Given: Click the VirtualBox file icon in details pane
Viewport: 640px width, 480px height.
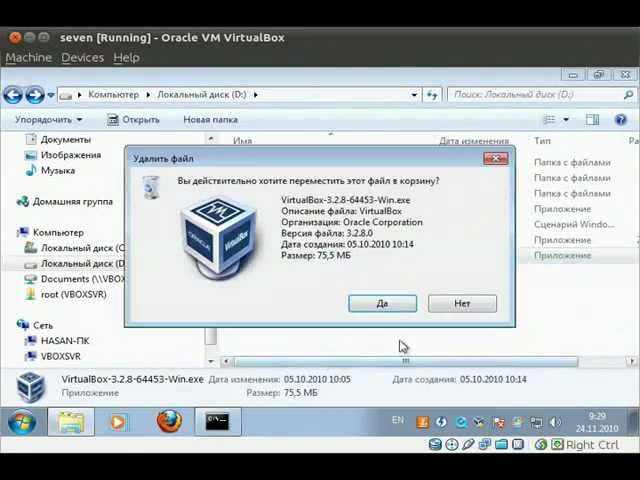Looking at the screenshot, I should [31, 387].
